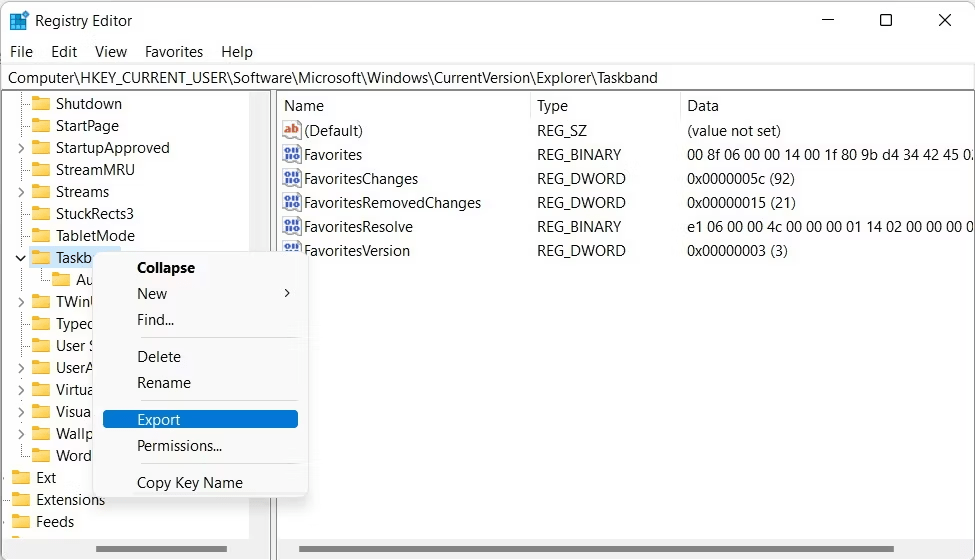
Task: Expand the Visua key chevron
Action: [21, 412]
